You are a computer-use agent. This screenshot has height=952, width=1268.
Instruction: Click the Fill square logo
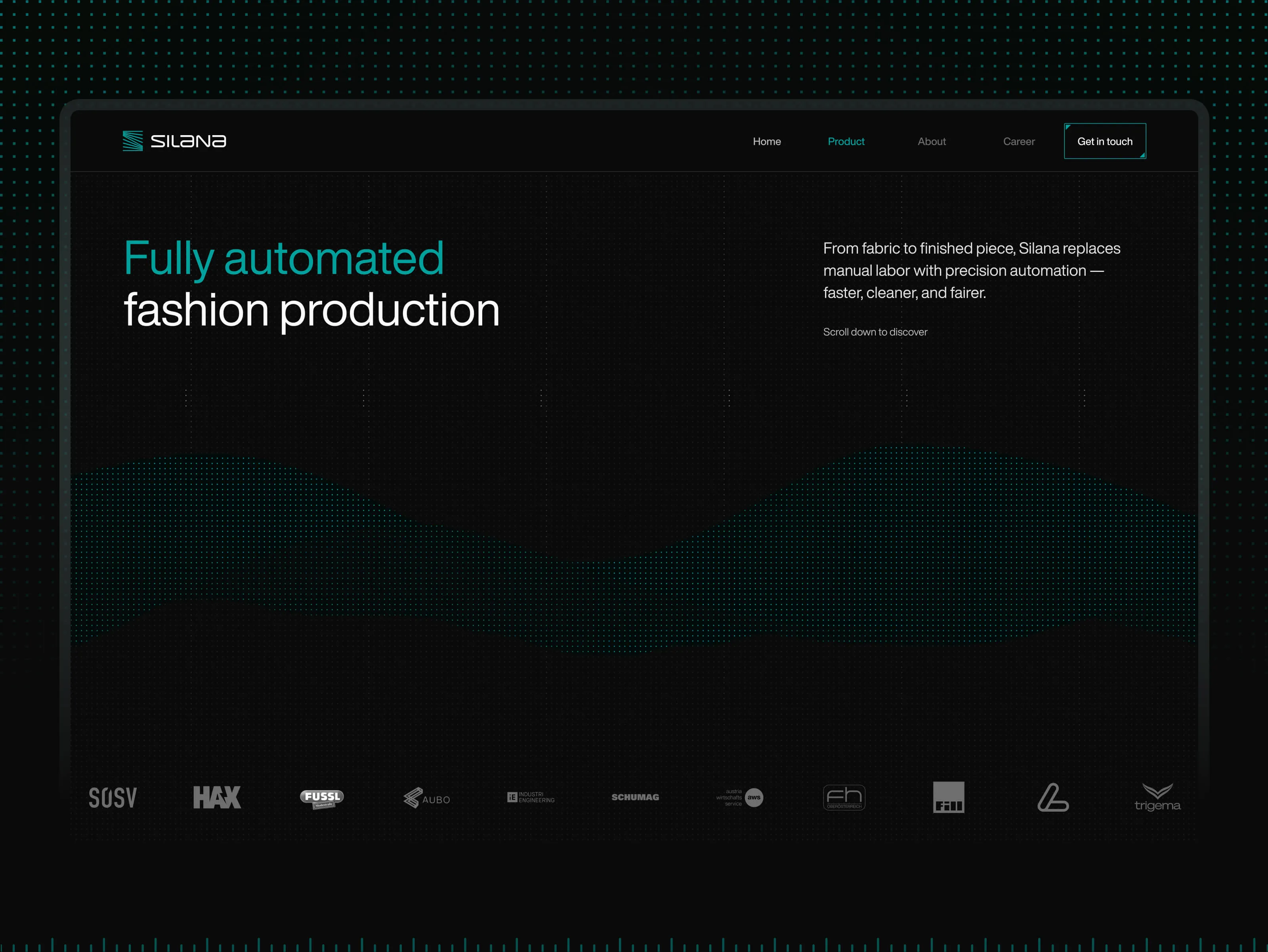click(x=948, y=797)
